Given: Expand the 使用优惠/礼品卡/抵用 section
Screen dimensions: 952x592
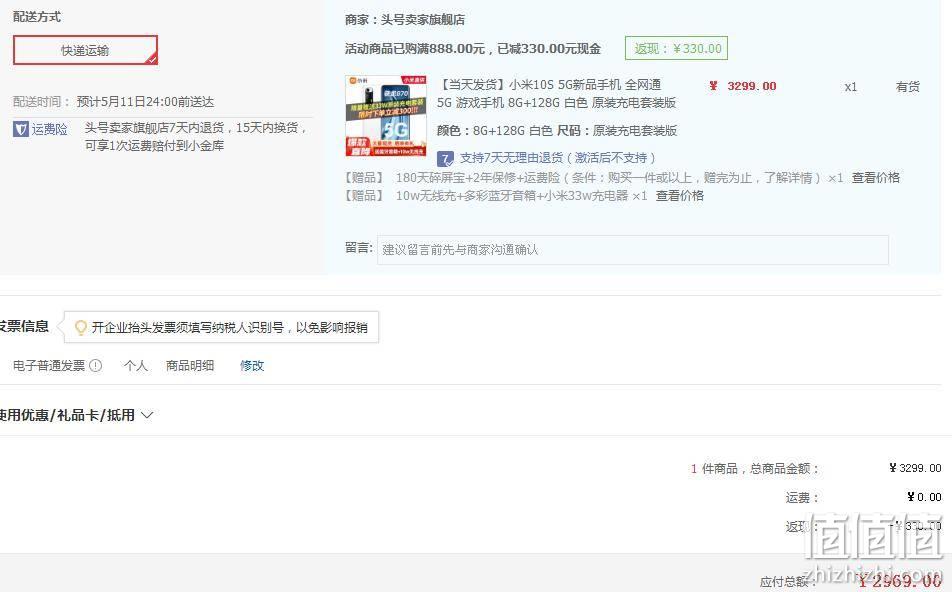Looking at the screenshot, I should [76, 415].
